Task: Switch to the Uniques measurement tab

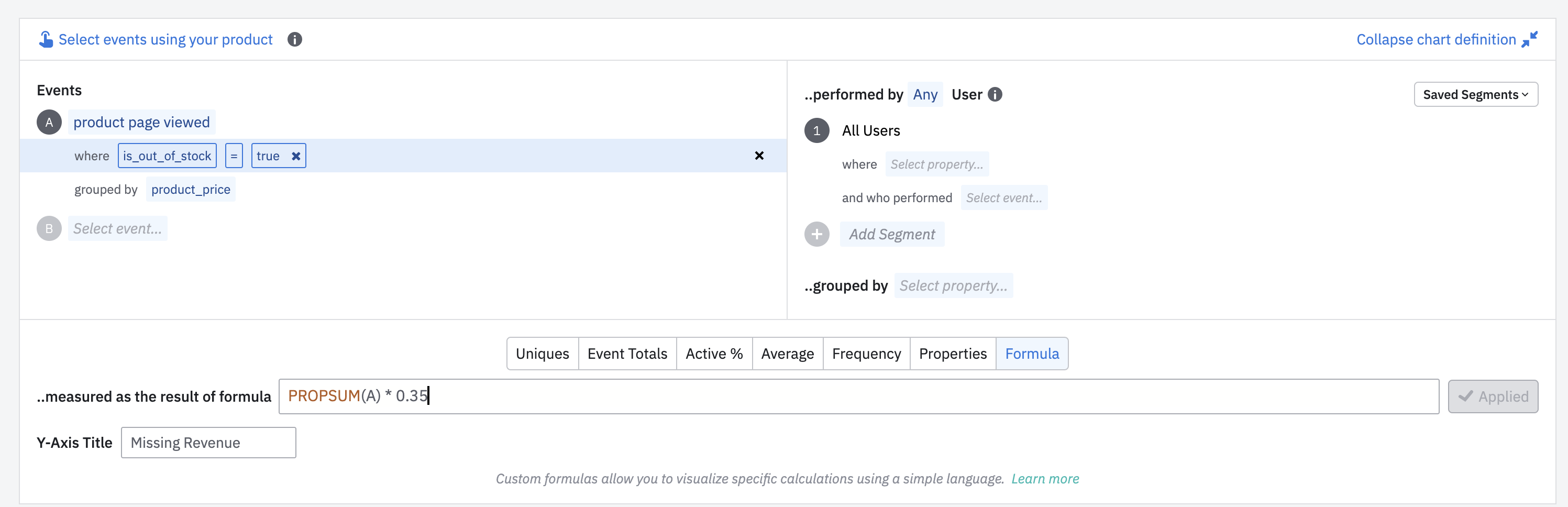Action: click(542, 354)
